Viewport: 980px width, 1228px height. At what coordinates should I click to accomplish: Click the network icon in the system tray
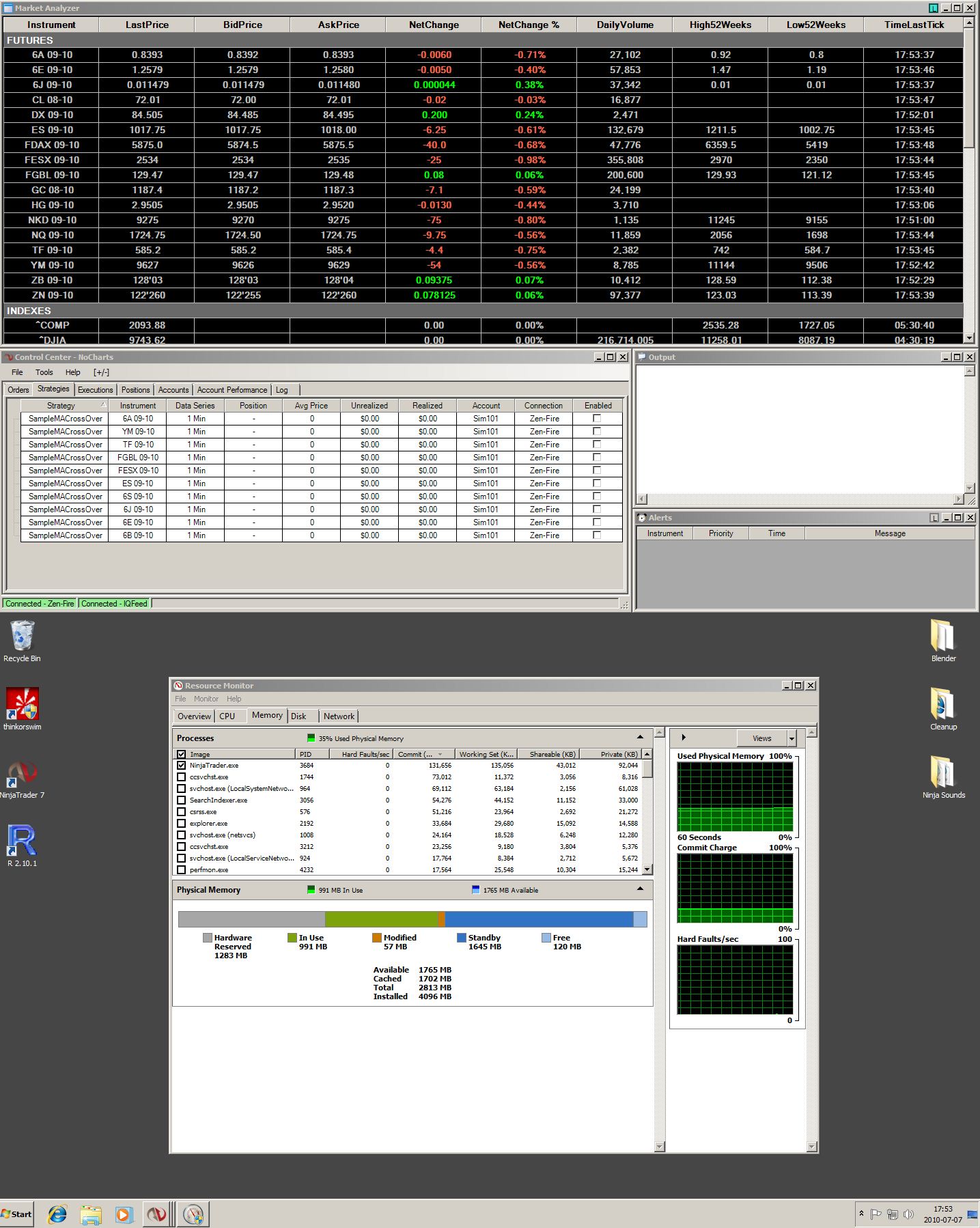pyautogui.click(x=892, y=1214)
